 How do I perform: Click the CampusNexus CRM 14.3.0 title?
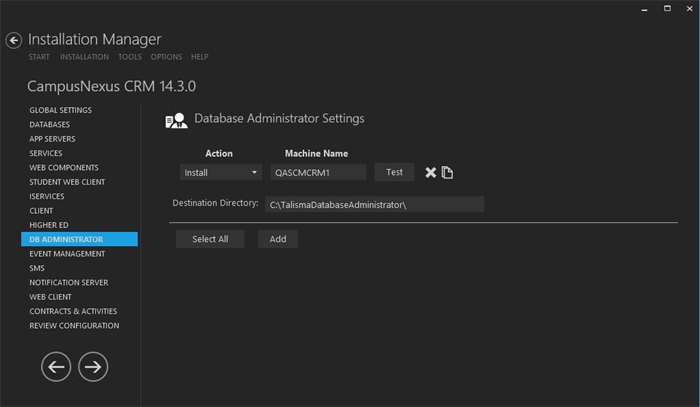[112, 86]
